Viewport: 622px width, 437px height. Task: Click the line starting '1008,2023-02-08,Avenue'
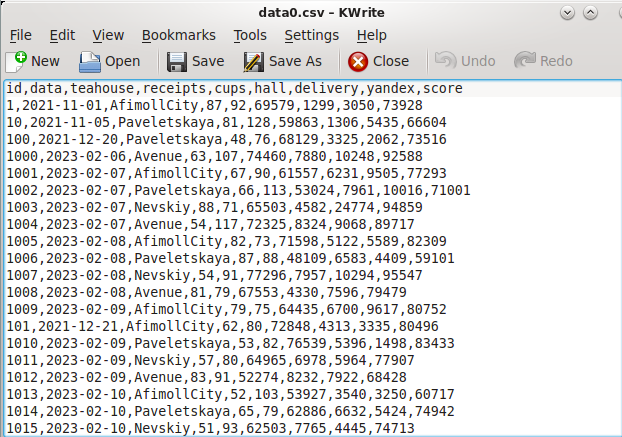207,292
